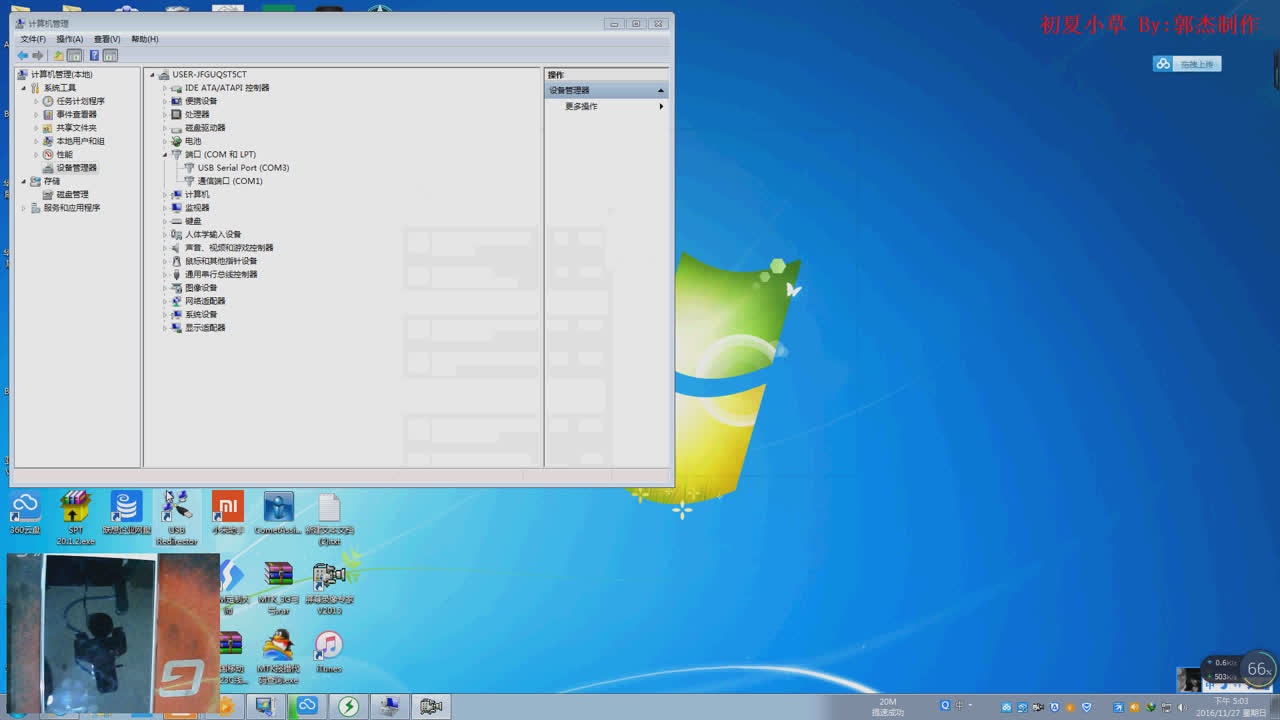Open the 360云盘 desktop shortcut

(x=25, y=512)
